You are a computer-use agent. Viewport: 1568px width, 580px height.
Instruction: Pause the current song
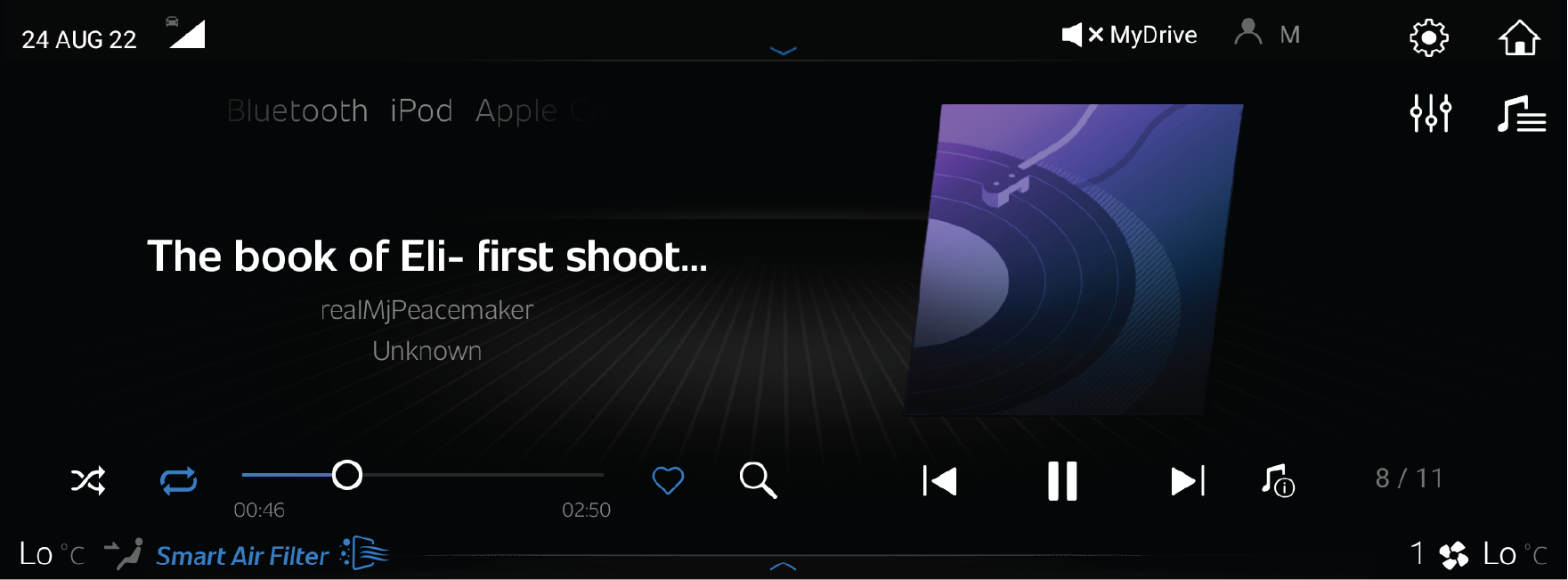1062,481
